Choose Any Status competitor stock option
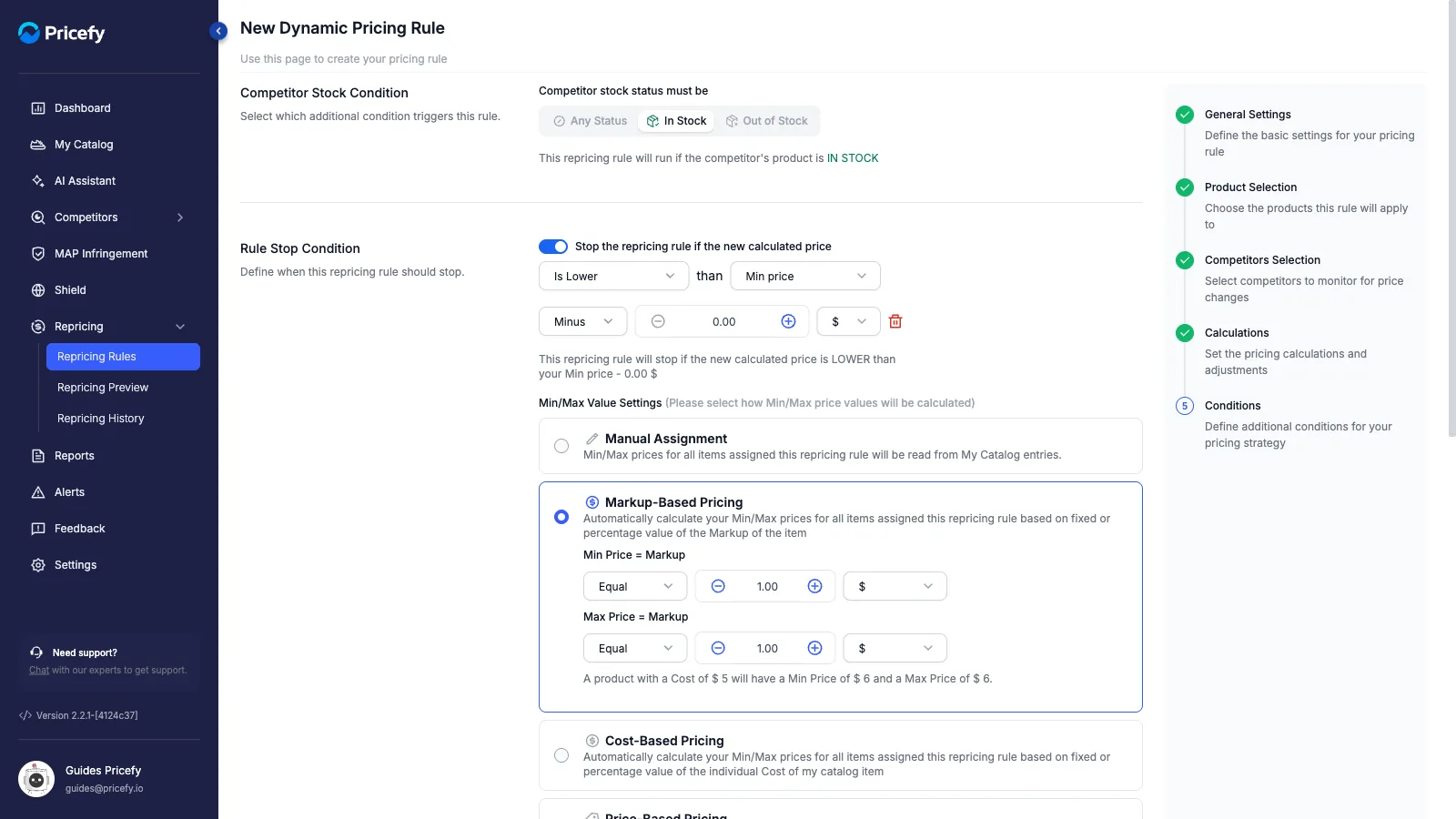Image resolution: width=1456 pixels, height=819 pixels. pos(591,121)
